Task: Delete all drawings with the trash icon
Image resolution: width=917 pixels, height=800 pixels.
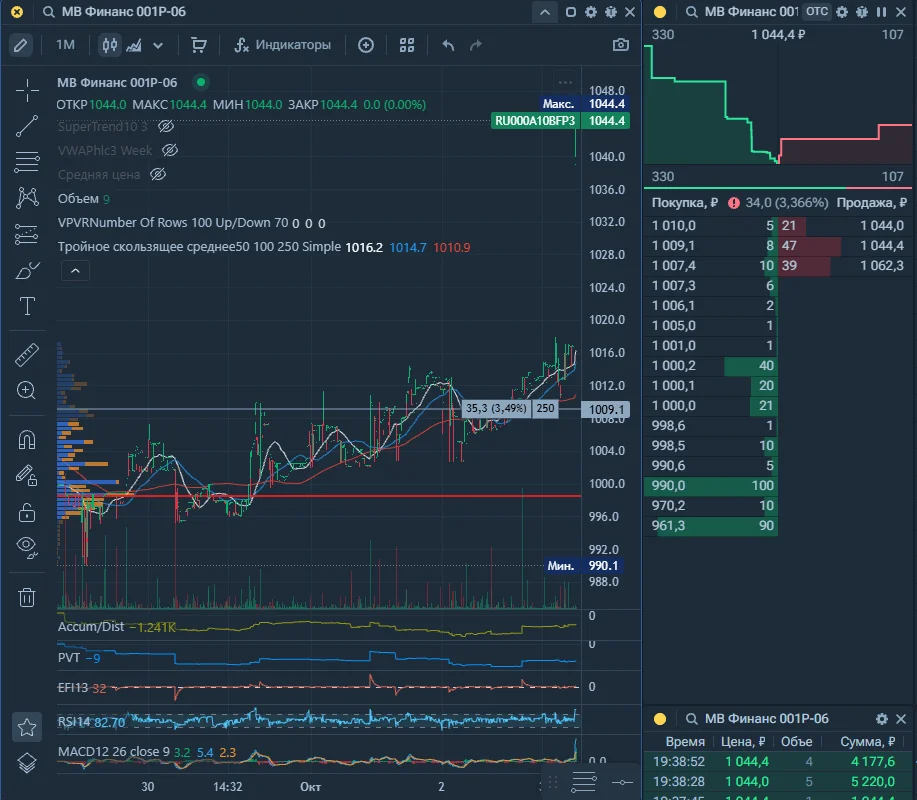Action: click(x=27, y=598)
